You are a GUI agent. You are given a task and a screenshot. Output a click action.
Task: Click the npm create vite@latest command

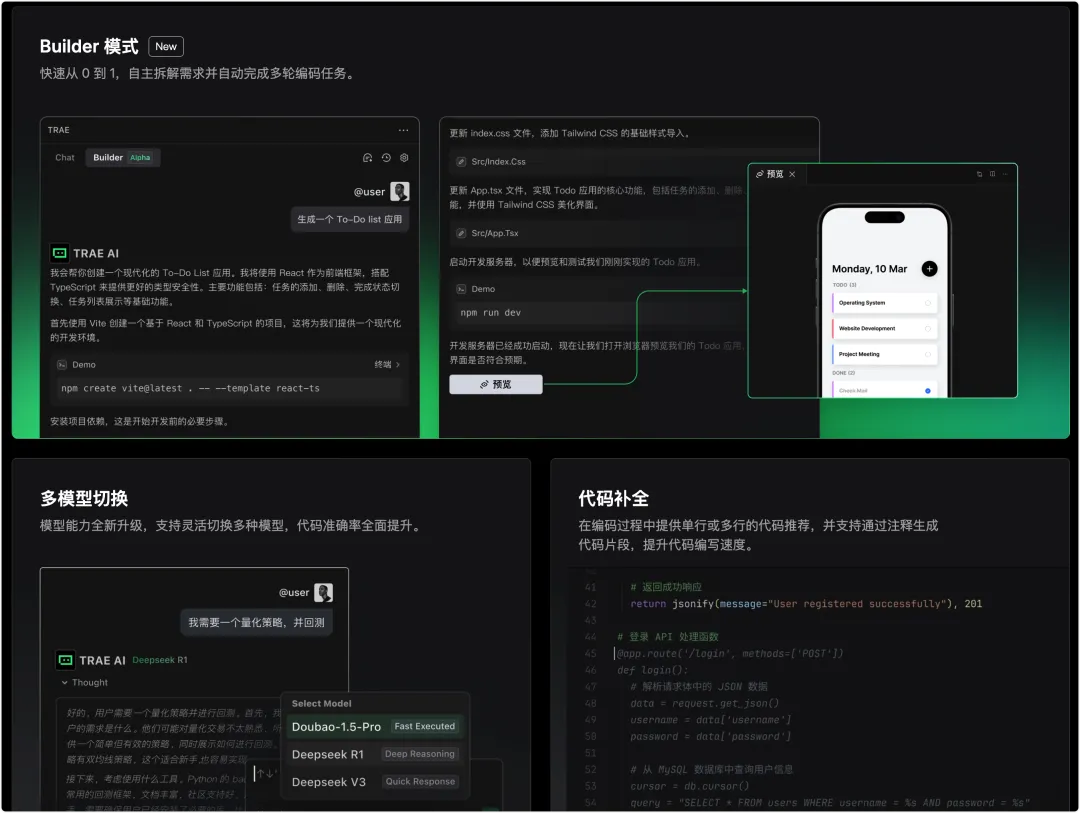pos(191,389)
